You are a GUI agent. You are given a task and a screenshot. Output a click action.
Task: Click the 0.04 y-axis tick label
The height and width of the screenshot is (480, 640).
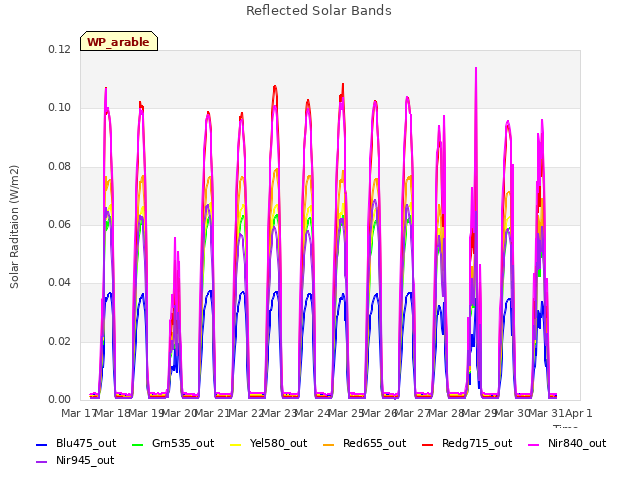coord(60,283)
